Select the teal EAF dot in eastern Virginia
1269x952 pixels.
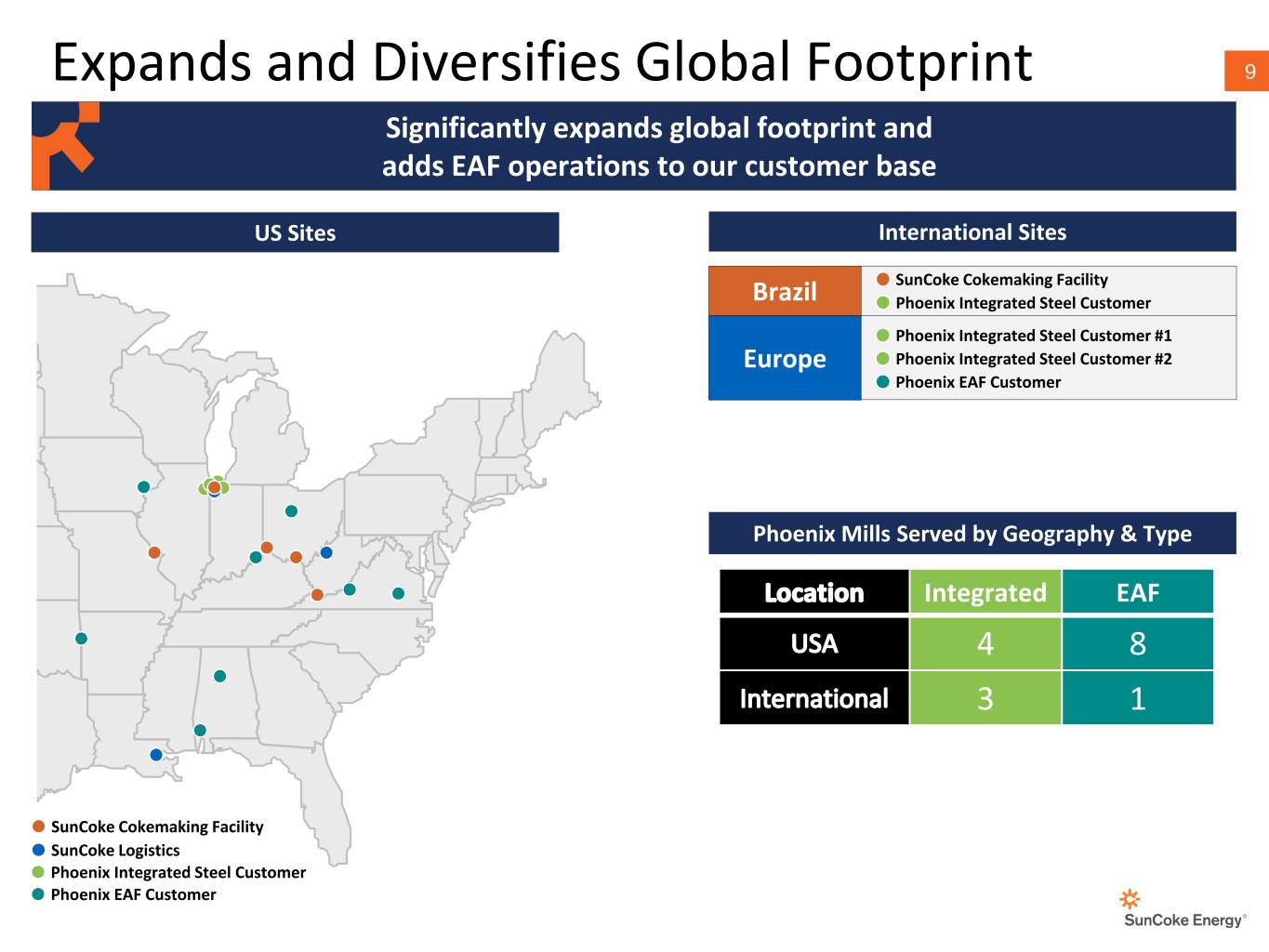click(398, 593)
